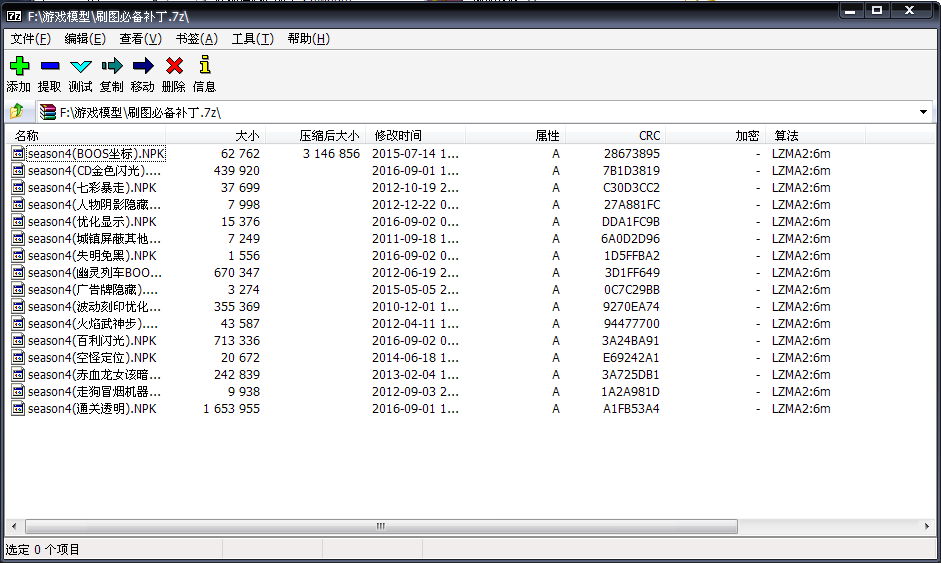
Task: Click date 2010-12-01 modification time
Action: click(415, 307)
